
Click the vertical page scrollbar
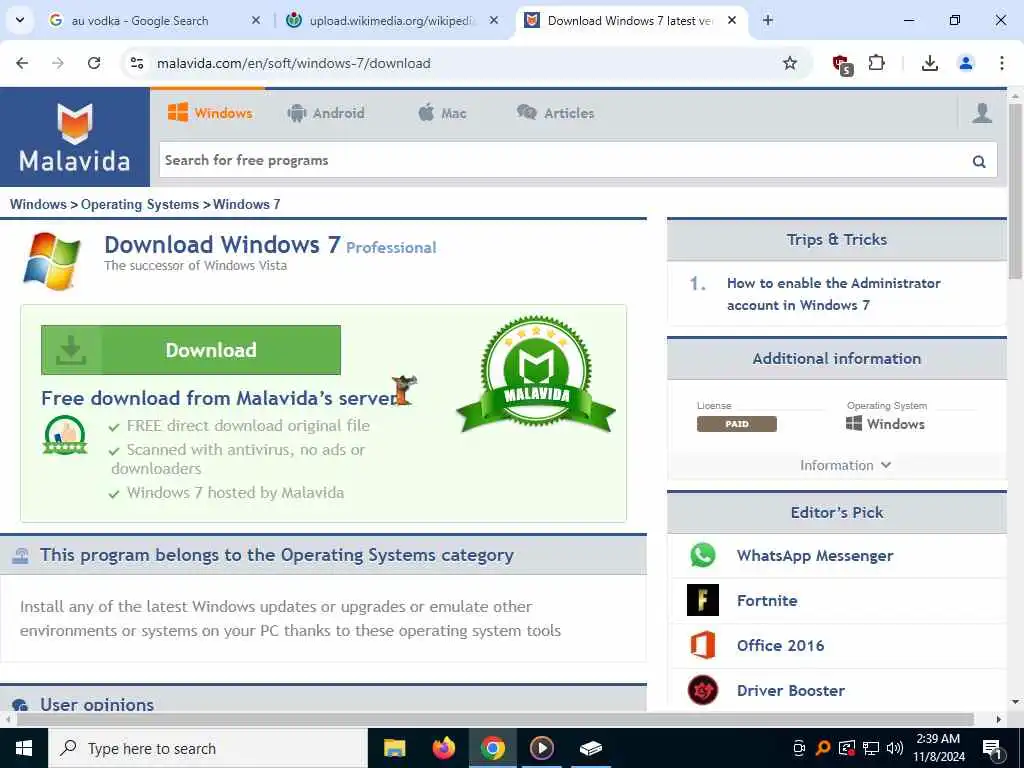1015,189
